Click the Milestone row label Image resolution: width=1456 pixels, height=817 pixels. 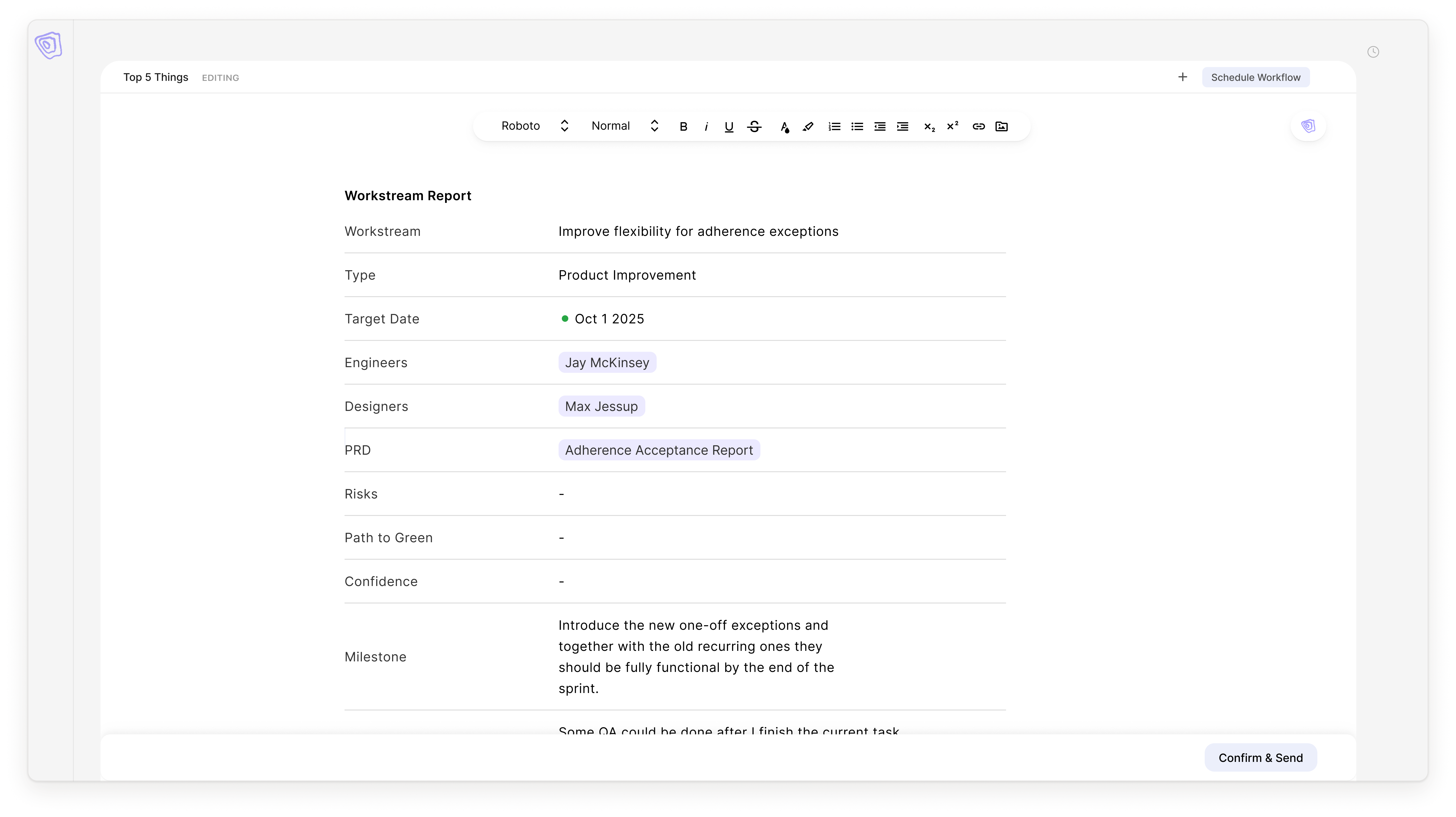click(x=375, y=657)
